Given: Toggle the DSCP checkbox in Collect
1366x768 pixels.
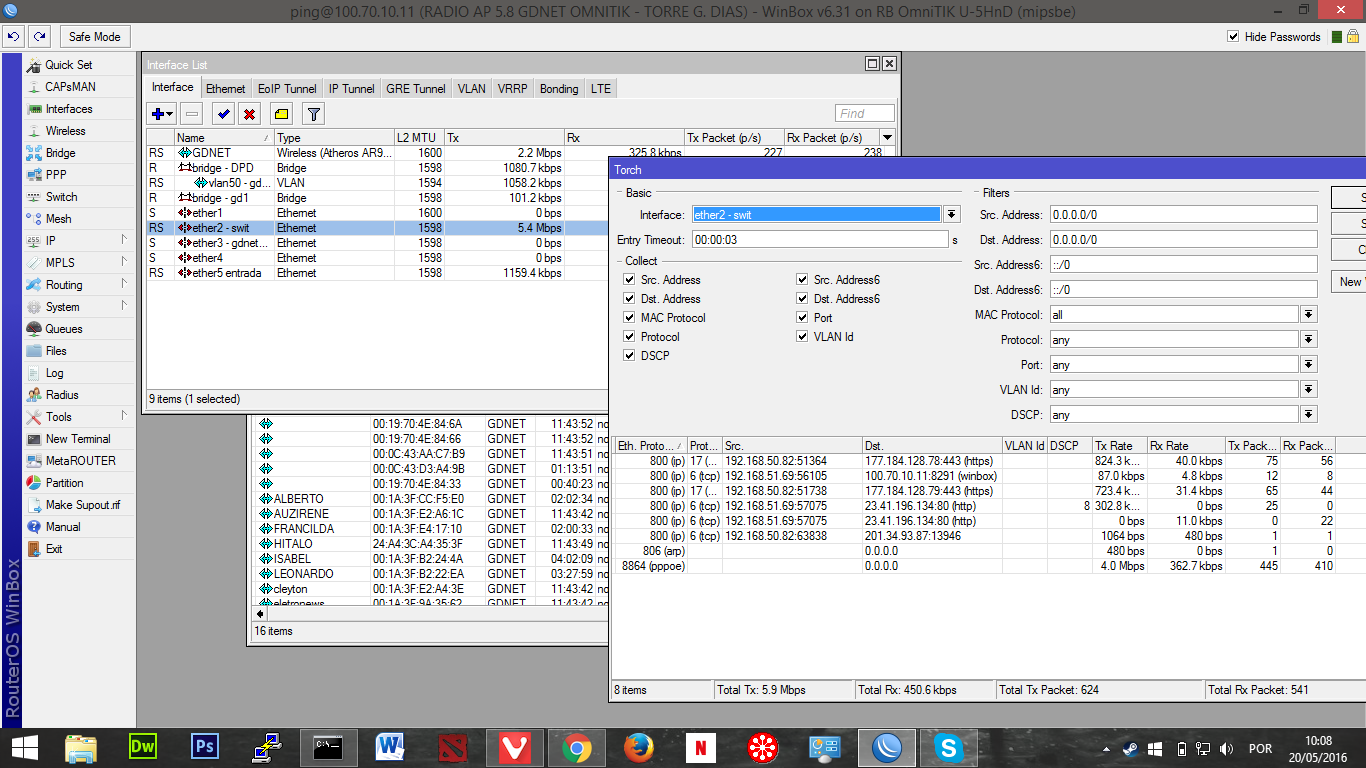Looking at the screenshot, I should coord(630,356).
